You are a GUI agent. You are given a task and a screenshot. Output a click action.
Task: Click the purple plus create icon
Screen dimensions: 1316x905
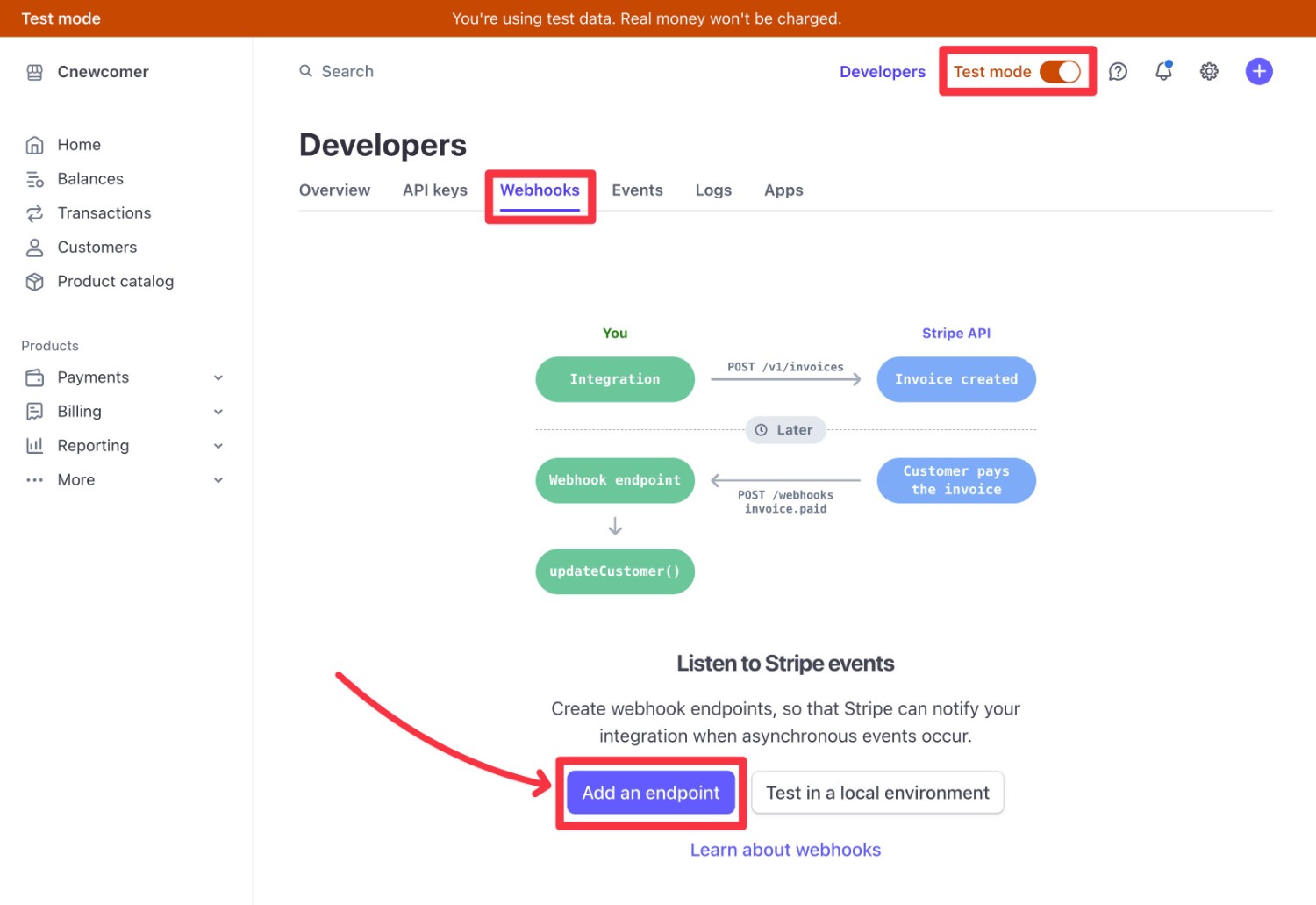(x=1259, y=71)
